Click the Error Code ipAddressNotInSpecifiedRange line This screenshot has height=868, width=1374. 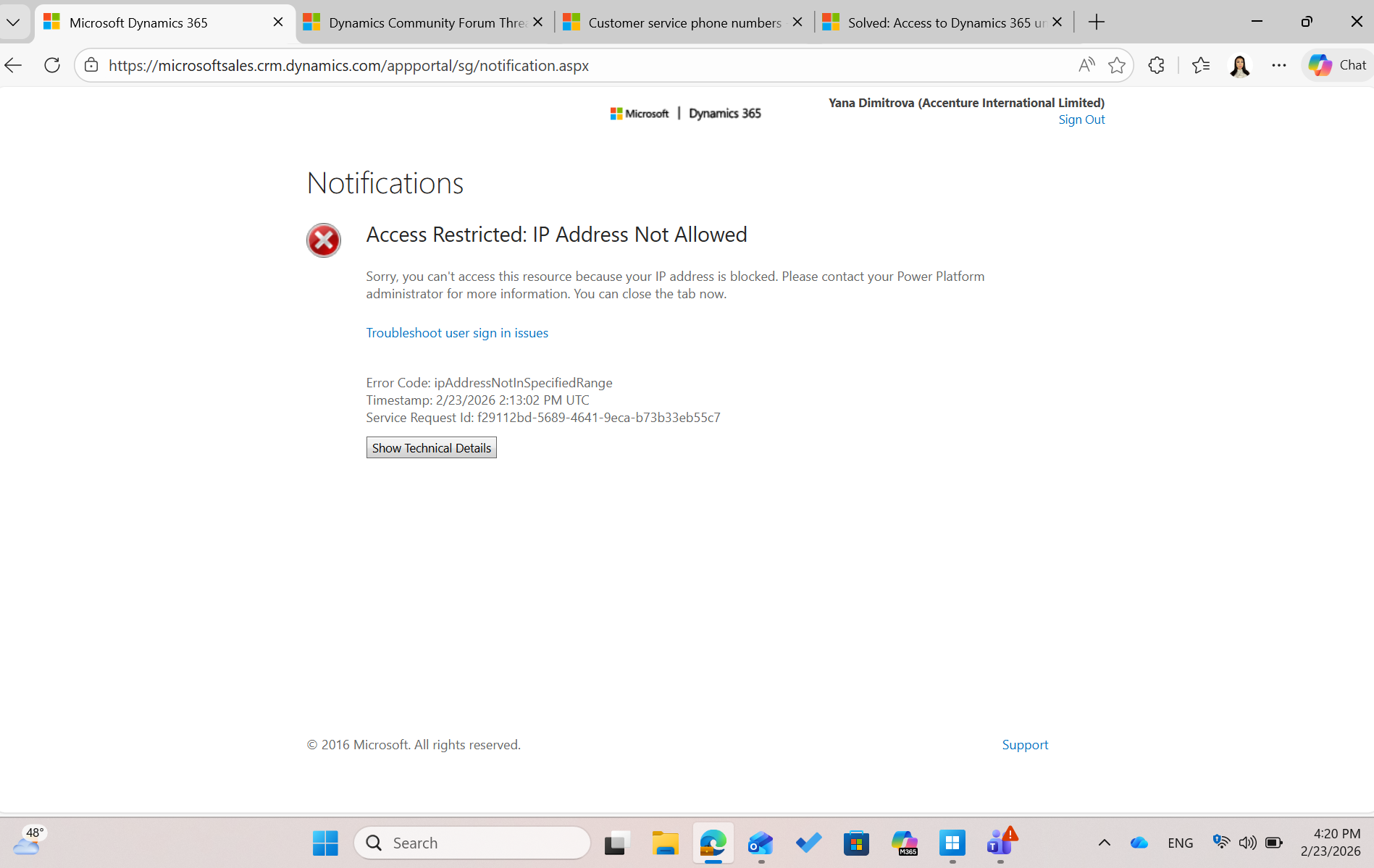(490, 382)
